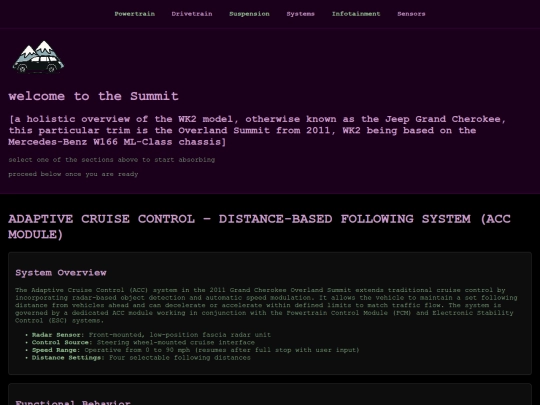The image size is (540, 405).
Task: Open the Powertrain section
Action: 134,14
